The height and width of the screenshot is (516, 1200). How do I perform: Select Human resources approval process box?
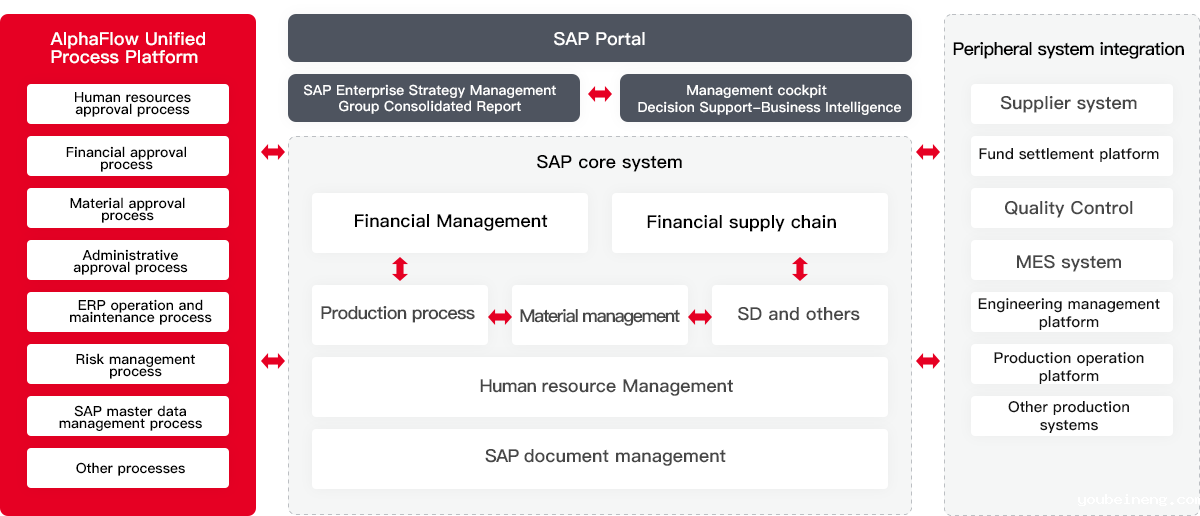[x=128, y=104]
